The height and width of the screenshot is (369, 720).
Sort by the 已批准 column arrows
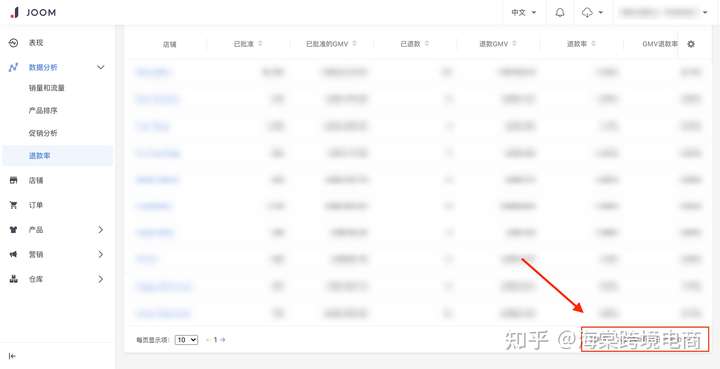(260, 44)
